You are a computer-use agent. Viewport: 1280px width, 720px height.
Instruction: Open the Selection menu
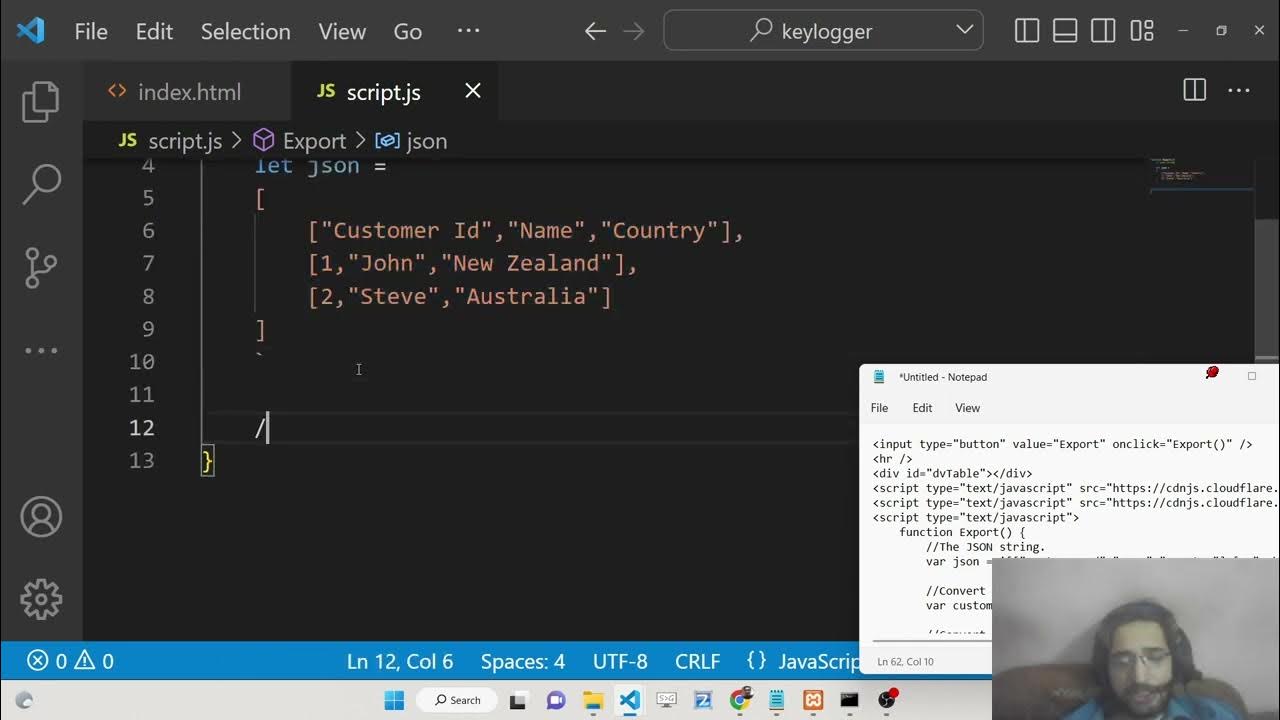pyautogui.click(x=245, y=31)
